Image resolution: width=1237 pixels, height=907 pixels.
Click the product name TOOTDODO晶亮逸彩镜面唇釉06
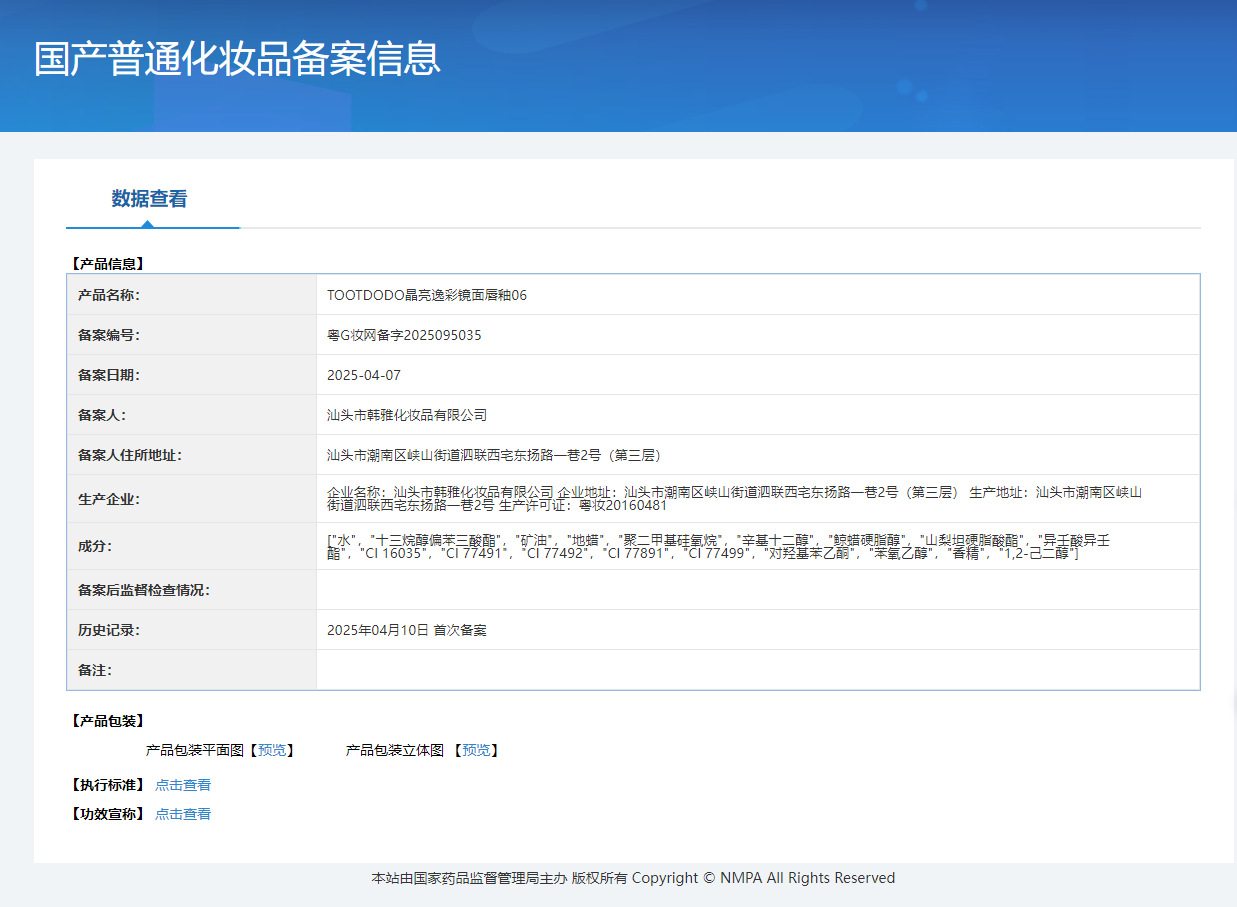point(427,295)
